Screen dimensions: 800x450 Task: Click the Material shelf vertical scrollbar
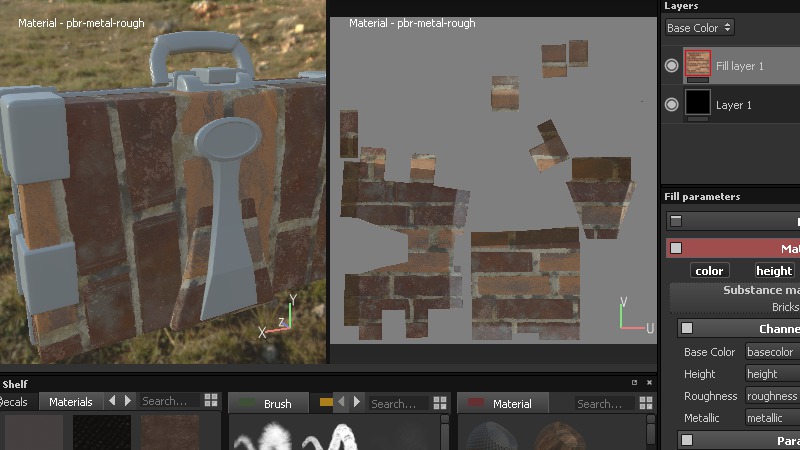[x=651, y=432]
